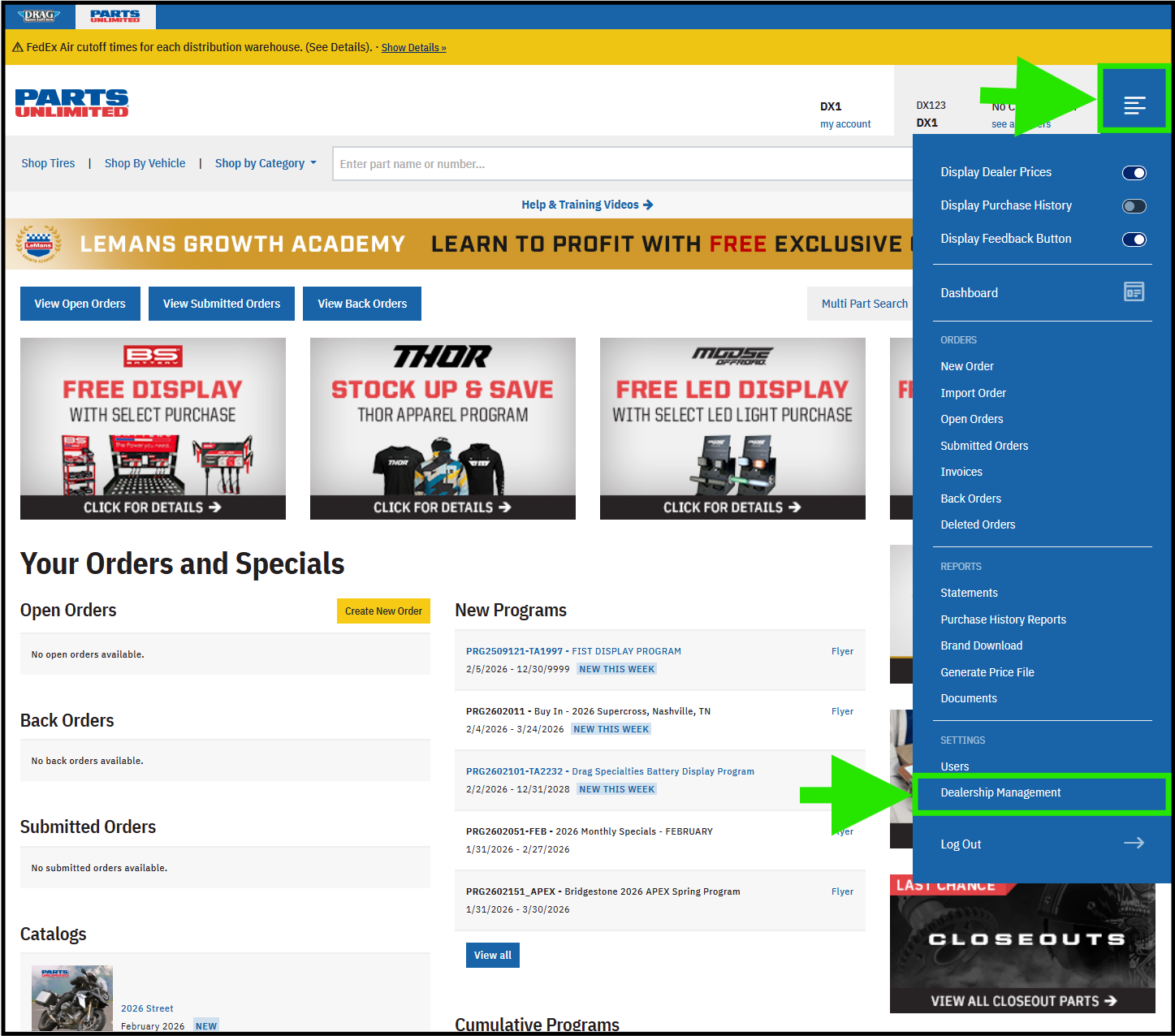The image size is (1175, 1036).
Task: Click View all programs button
Action: point(493,956)
